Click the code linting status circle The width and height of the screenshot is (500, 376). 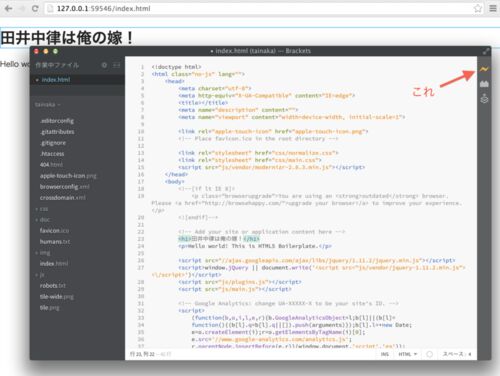(x=429, y=354)
